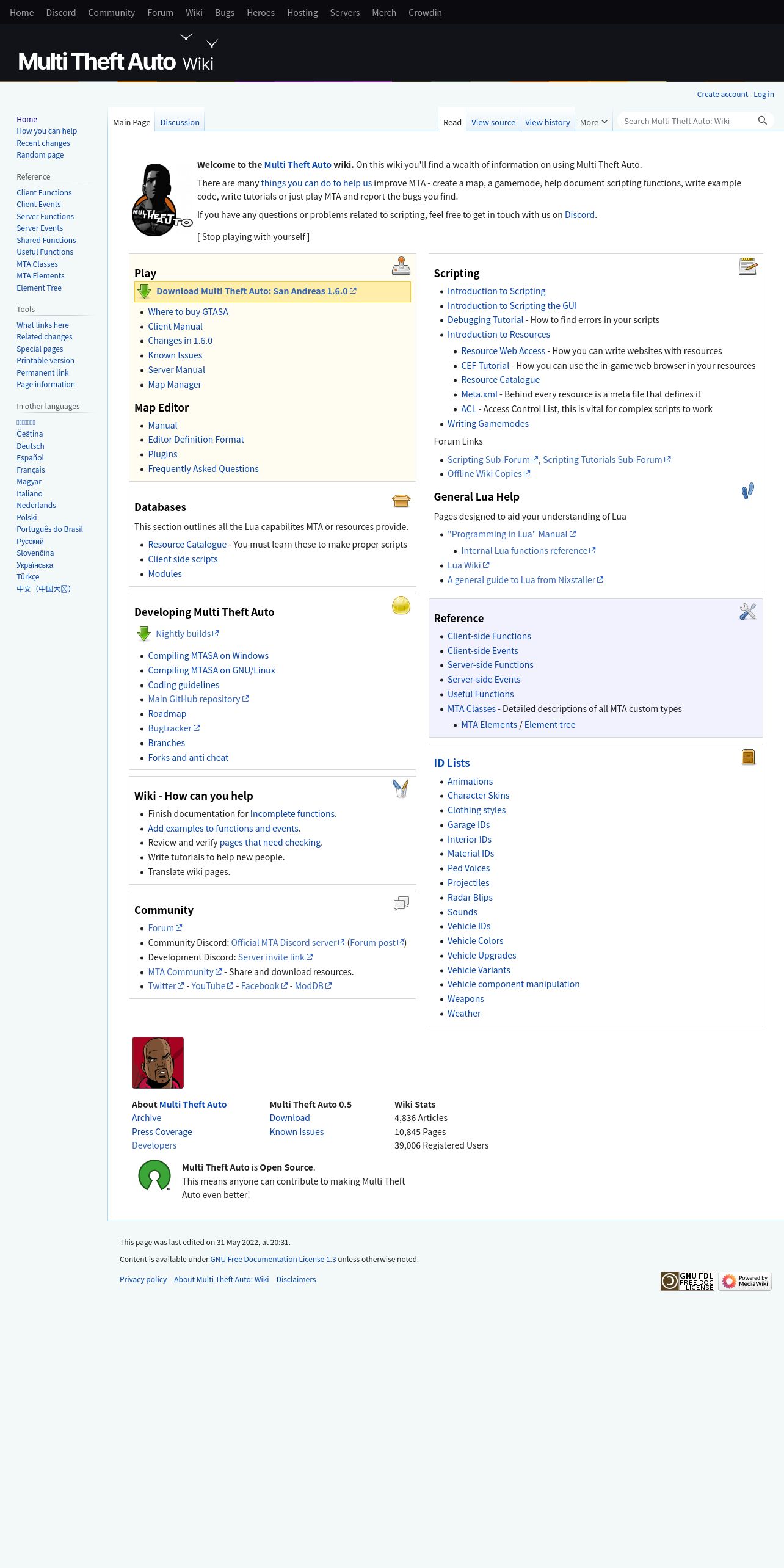Open Compiling MTASA on GNU/Linux
The image size is (784, 1568).
coord(211,670)
